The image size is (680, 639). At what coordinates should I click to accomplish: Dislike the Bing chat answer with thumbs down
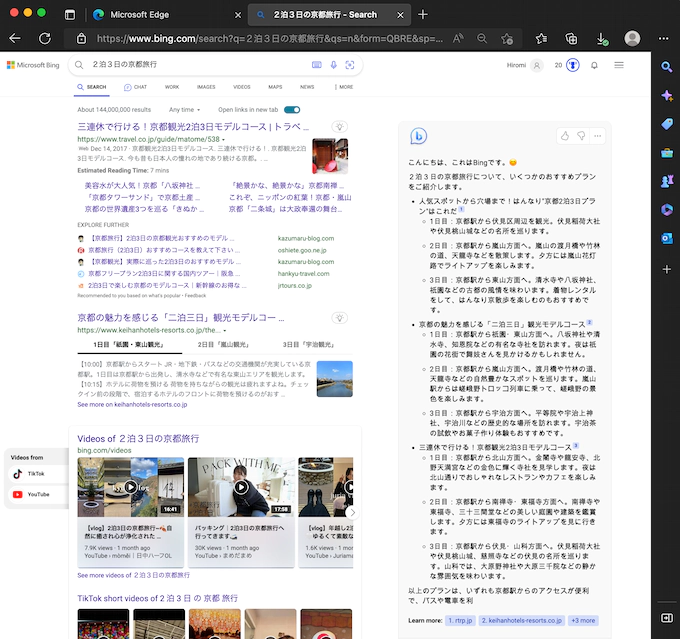(x=581, y=136)
